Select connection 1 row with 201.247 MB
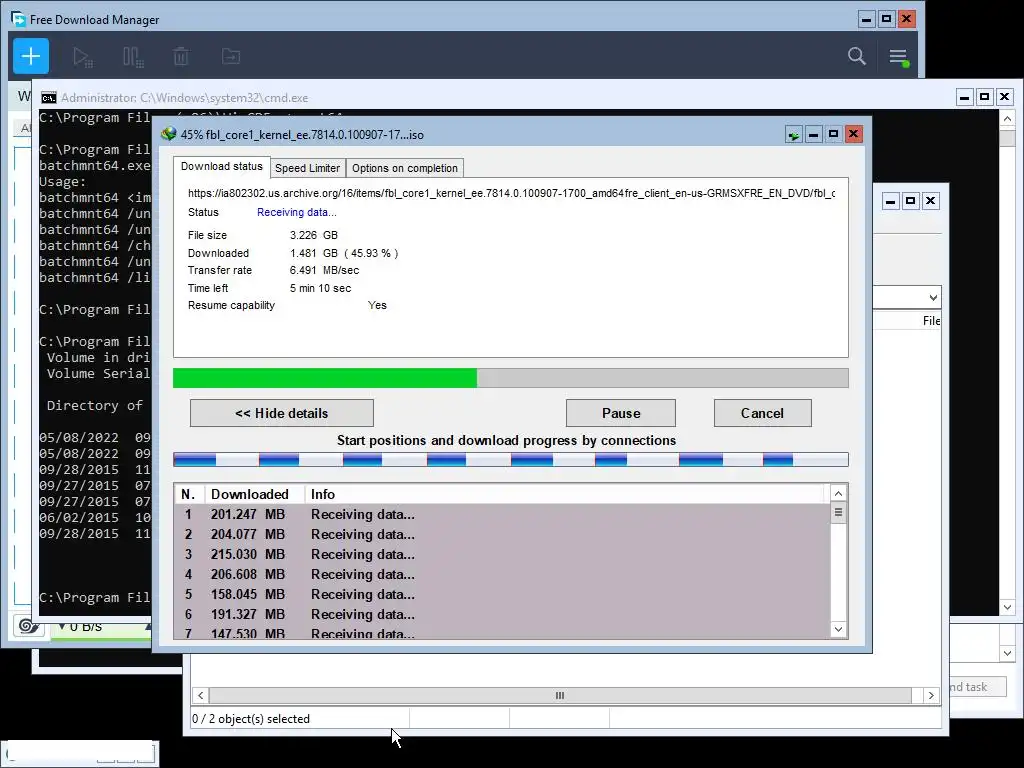 tap(502, 515)
